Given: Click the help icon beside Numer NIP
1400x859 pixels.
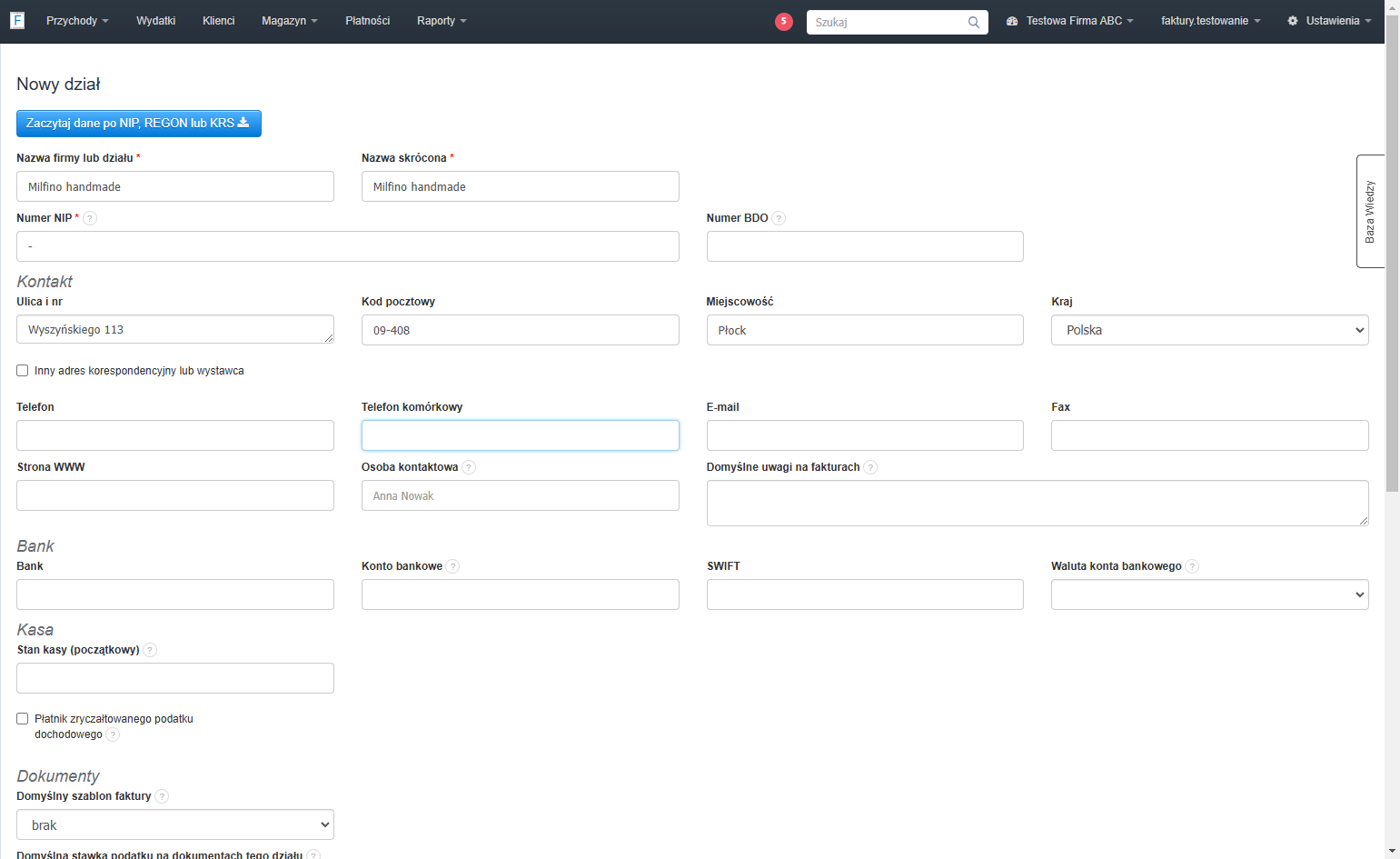Looking at the screenshot, I should pyautogui.click(x=90, y=218).
